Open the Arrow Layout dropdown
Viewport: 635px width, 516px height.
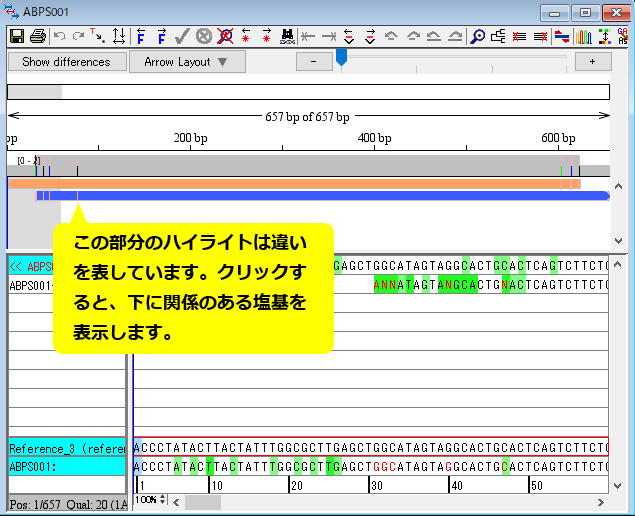(x=186, y=62)
